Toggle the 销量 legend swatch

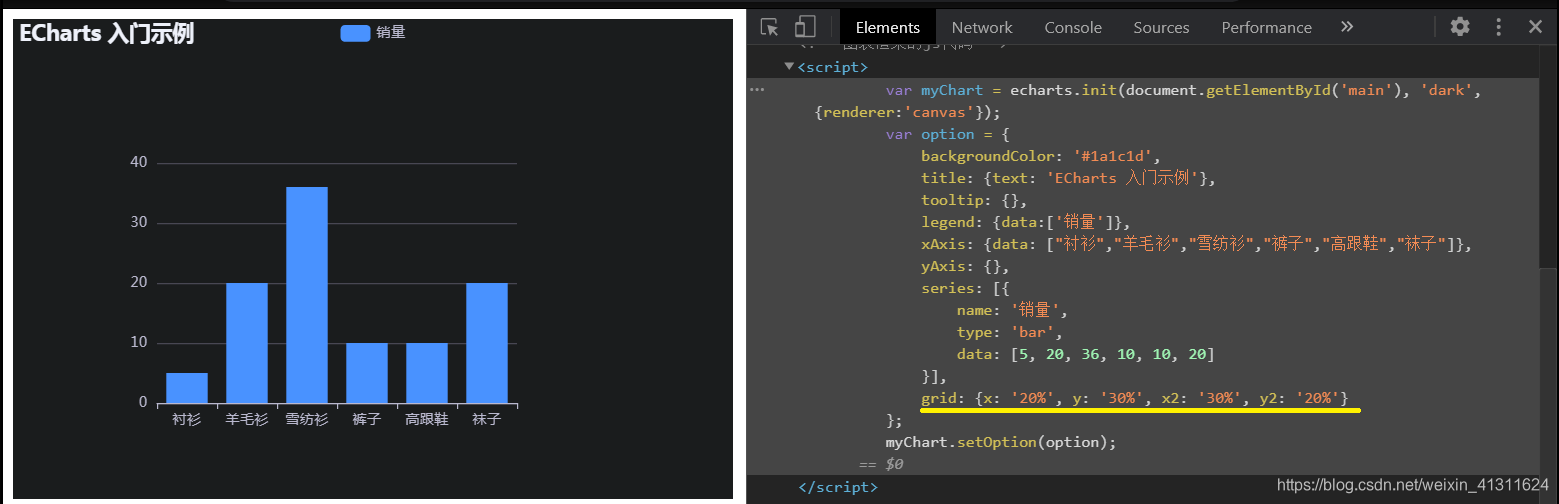[356, 33]
